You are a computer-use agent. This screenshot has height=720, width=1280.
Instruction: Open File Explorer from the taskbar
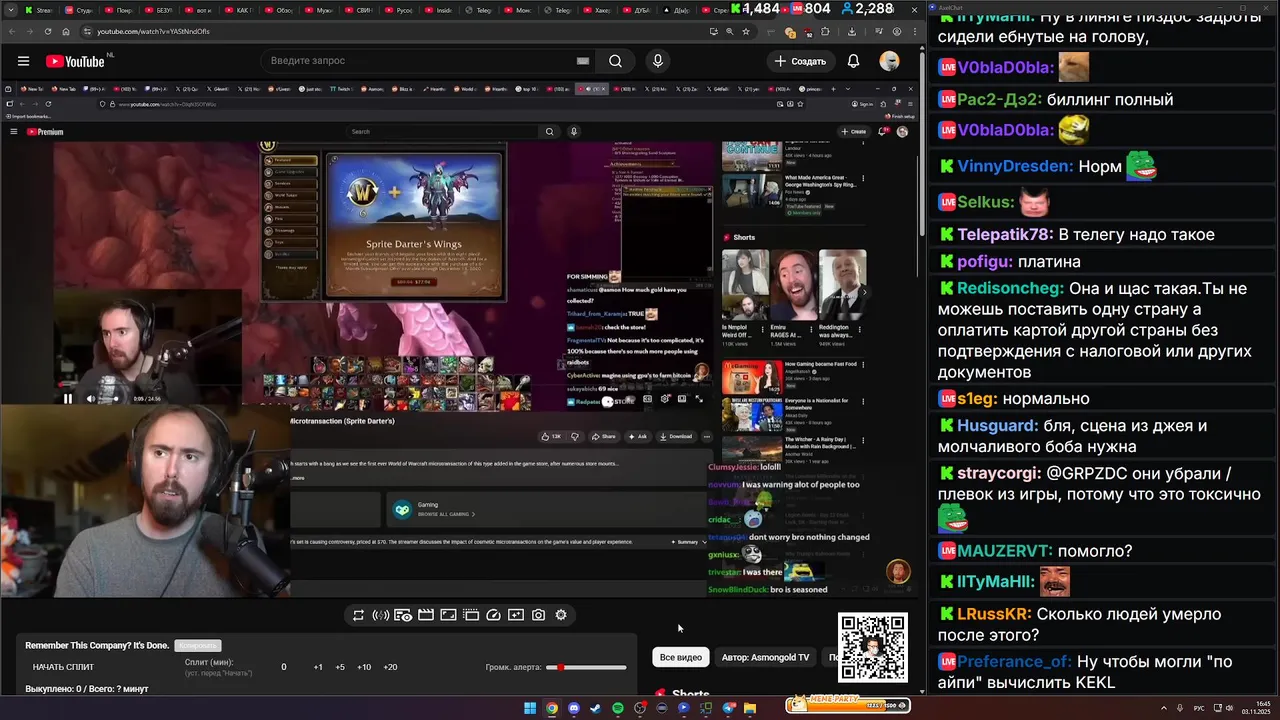point(750,708)
